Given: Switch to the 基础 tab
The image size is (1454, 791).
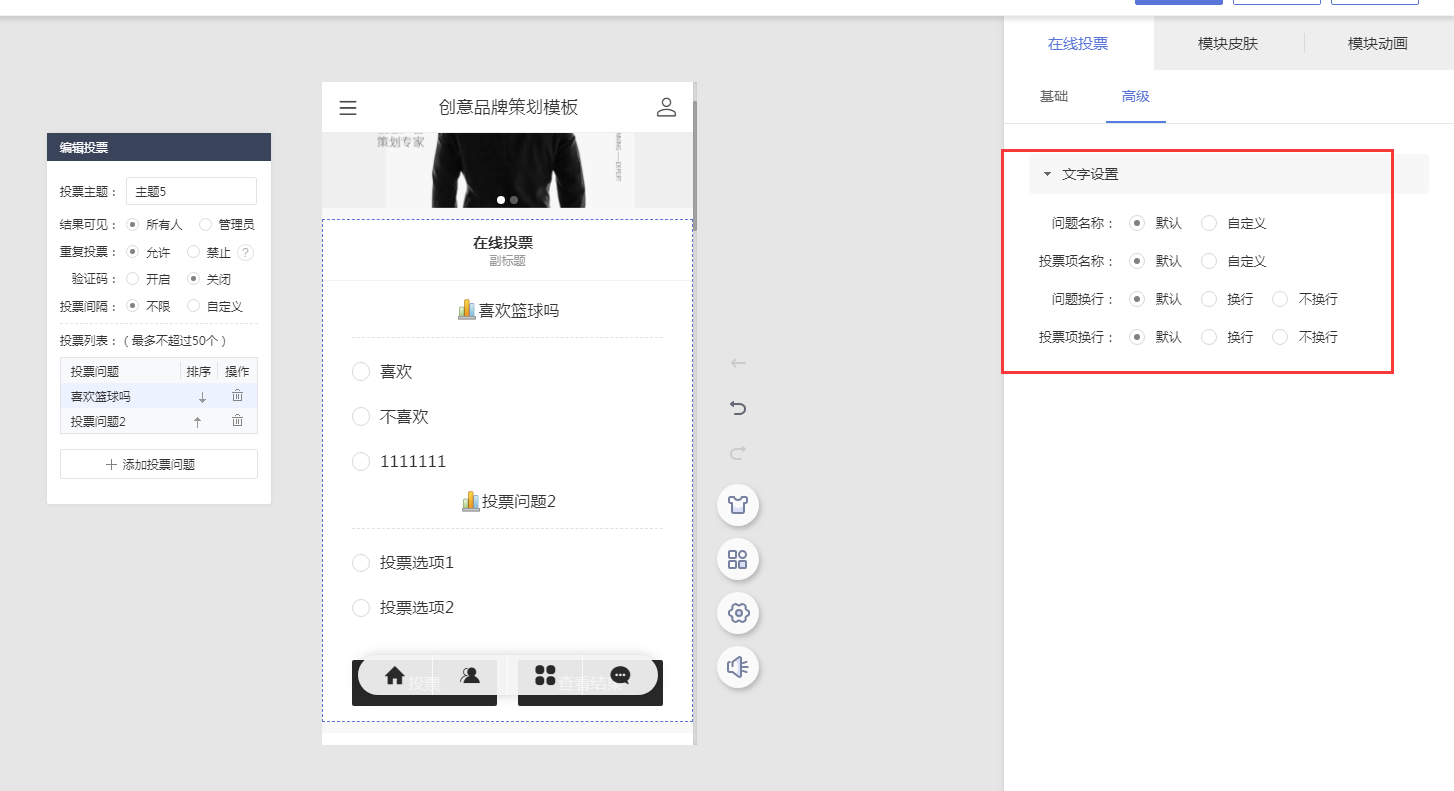Looking at the screenshot, I should pyautogui.click(x=1054, y=97).
